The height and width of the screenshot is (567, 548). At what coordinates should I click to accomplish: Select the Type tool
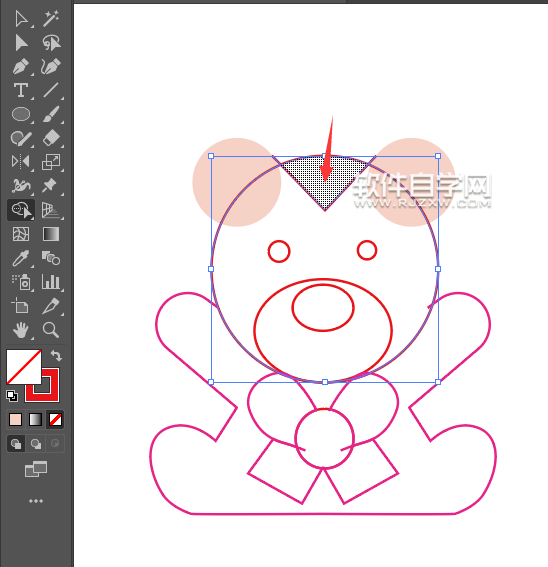[x=21, y=90]
